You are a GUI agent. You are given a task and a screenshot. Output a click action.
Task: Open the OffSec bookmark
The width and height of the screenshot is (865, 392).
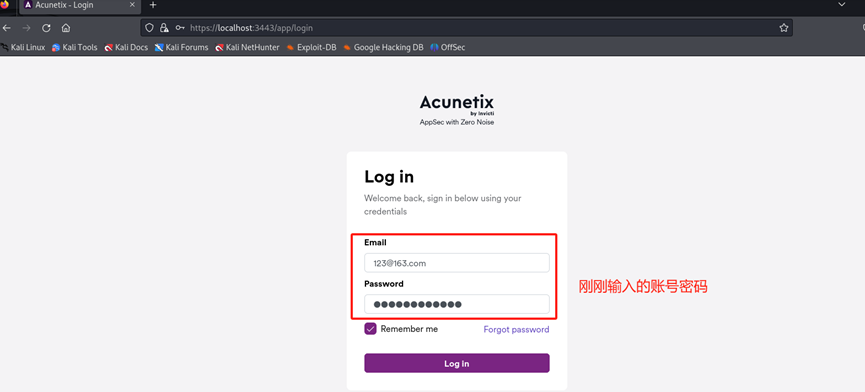447,47
